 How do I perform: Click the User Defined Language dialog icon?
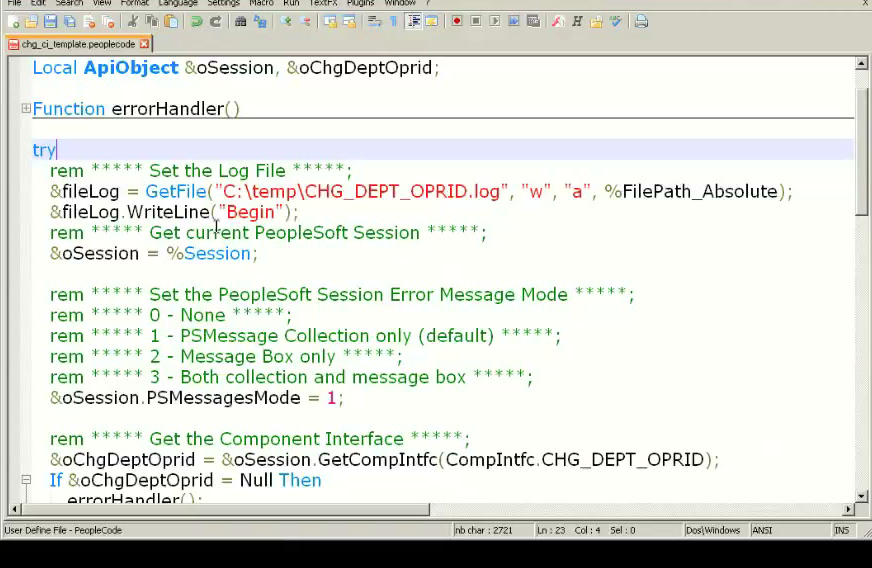432,22
